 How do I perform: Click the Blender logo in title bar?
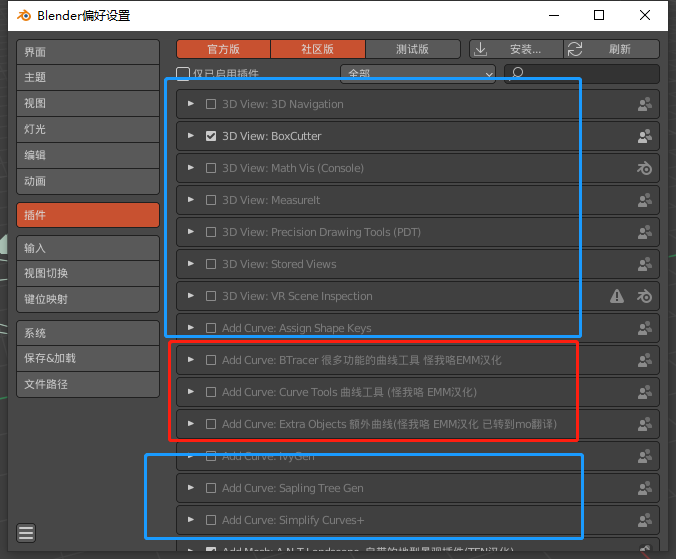tap(24, 16)
